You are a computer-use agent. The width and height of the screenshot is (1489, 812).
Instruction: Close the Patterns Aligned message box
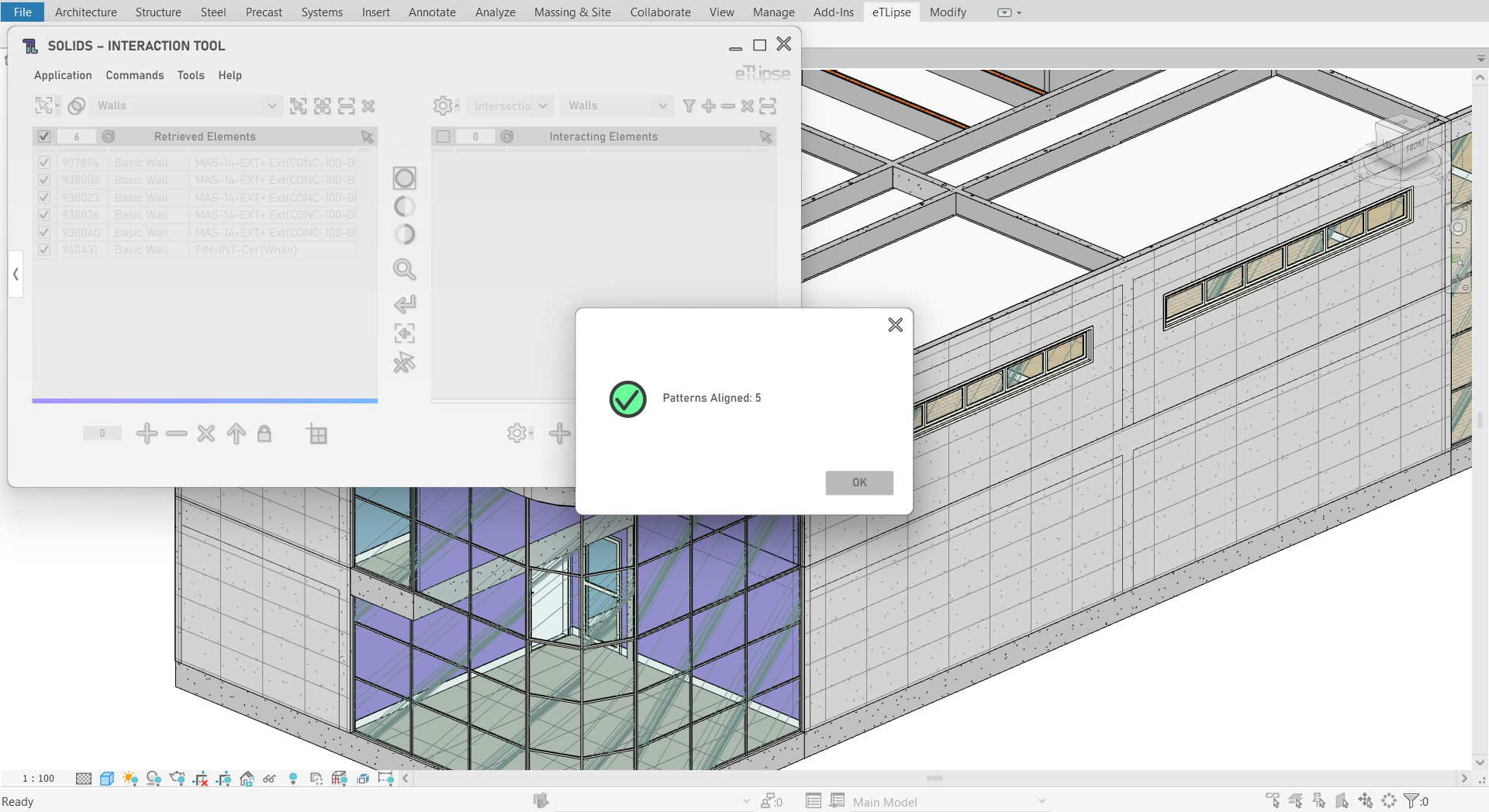(895, 325)
